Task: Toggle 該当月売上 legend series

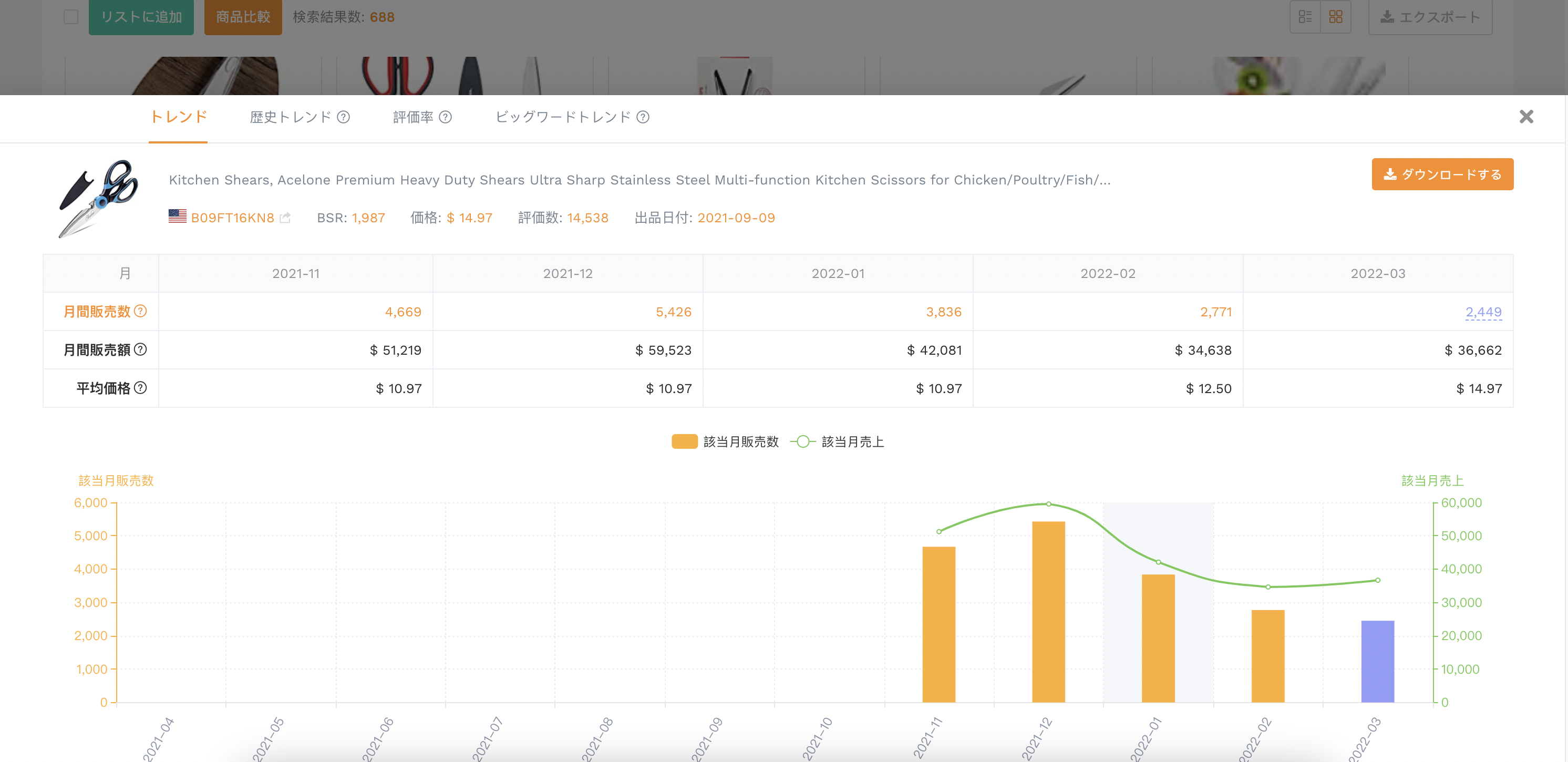Action: point(837,442)
